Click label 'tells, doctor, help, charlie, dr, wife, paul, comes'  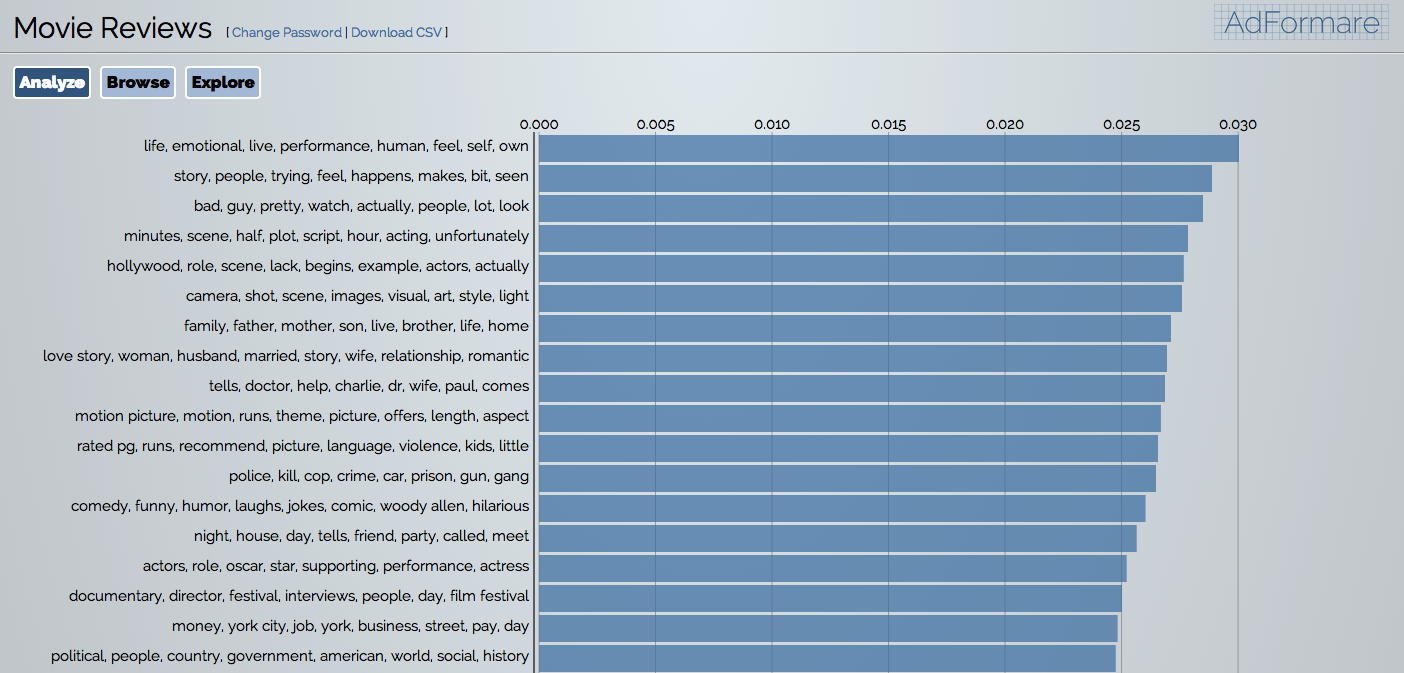click(369, 386)
